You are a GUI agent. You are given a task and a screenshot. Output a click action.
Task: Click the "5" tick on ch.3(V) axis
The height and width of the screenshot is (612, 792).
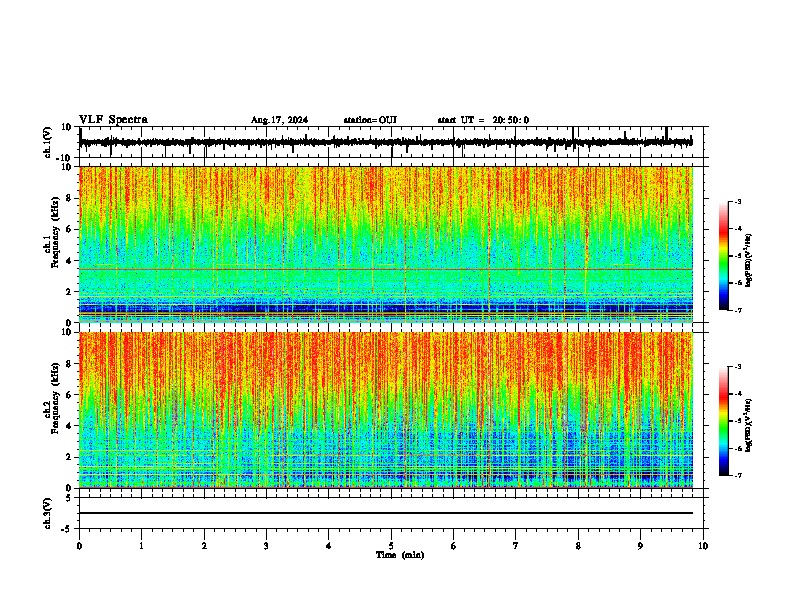tap(69, 498)
